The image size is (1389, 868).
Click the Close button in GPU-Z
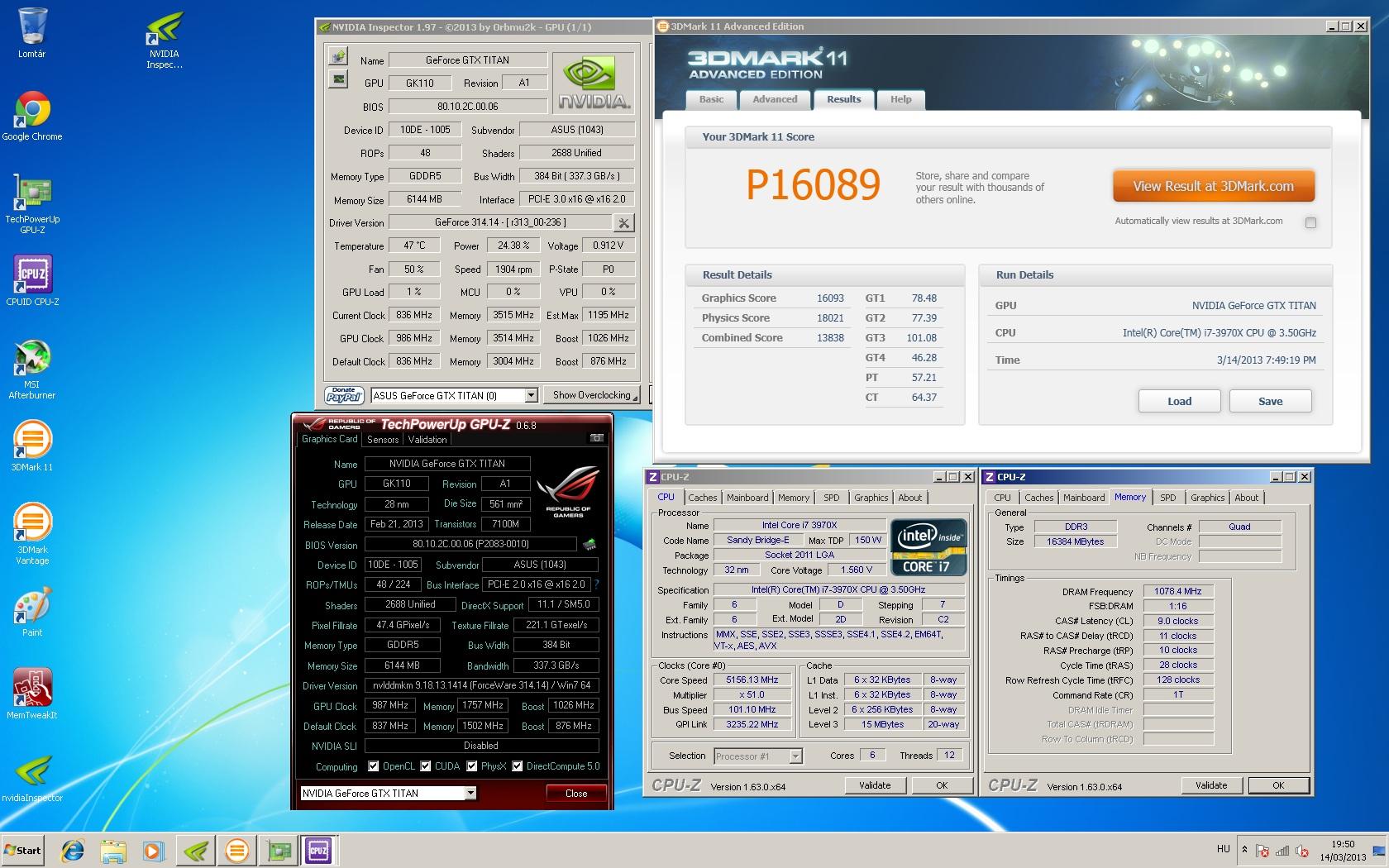click(576, 793)
